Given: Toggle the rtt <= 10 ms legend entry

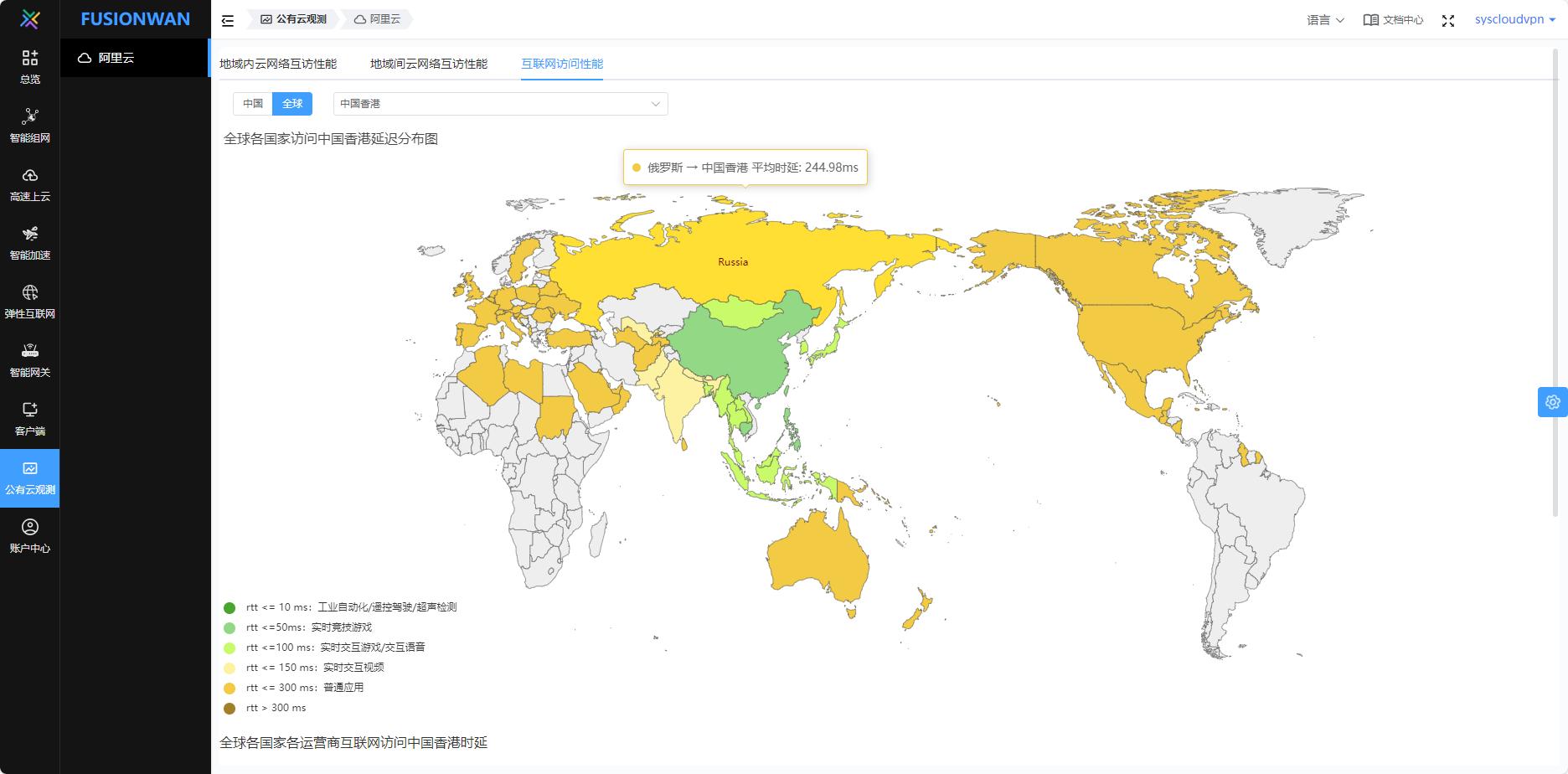Looking at the screenshot, I should coord(340,607).
